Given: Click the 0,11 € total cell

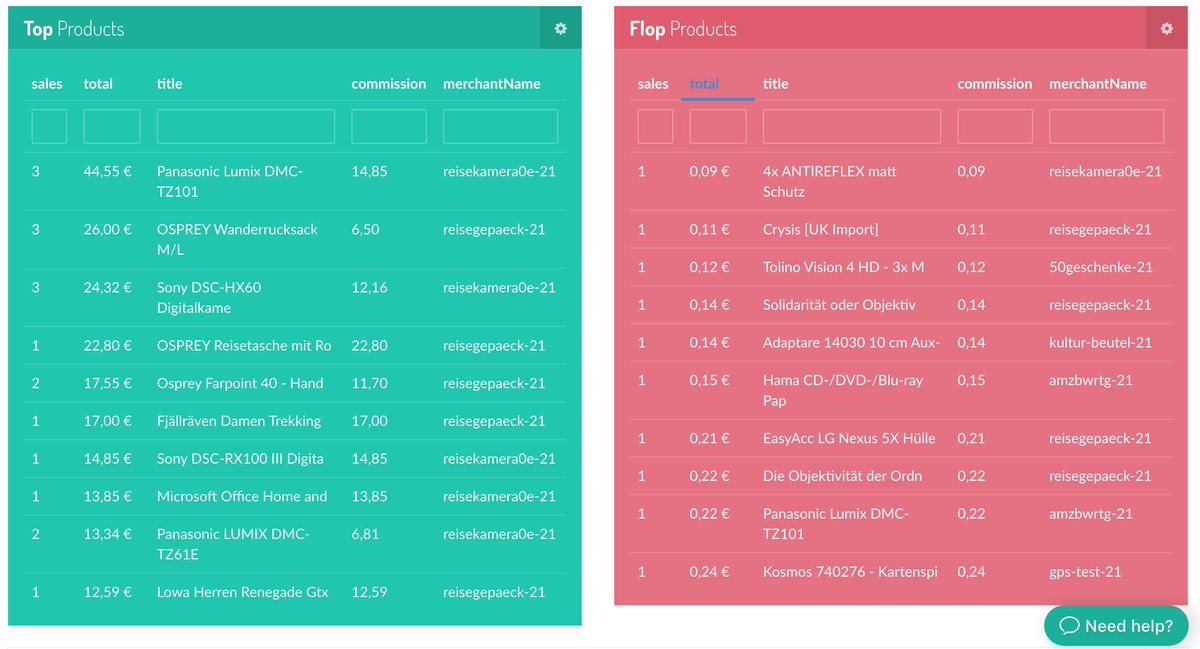Looking at the screenshot, I should 709,229.
